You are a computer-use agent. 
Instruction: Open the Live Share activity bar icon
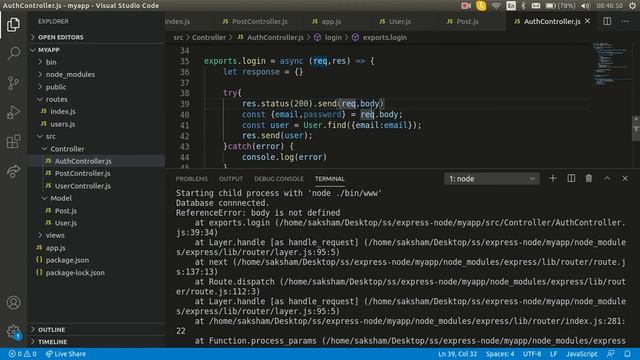click(x=13, y=171)
